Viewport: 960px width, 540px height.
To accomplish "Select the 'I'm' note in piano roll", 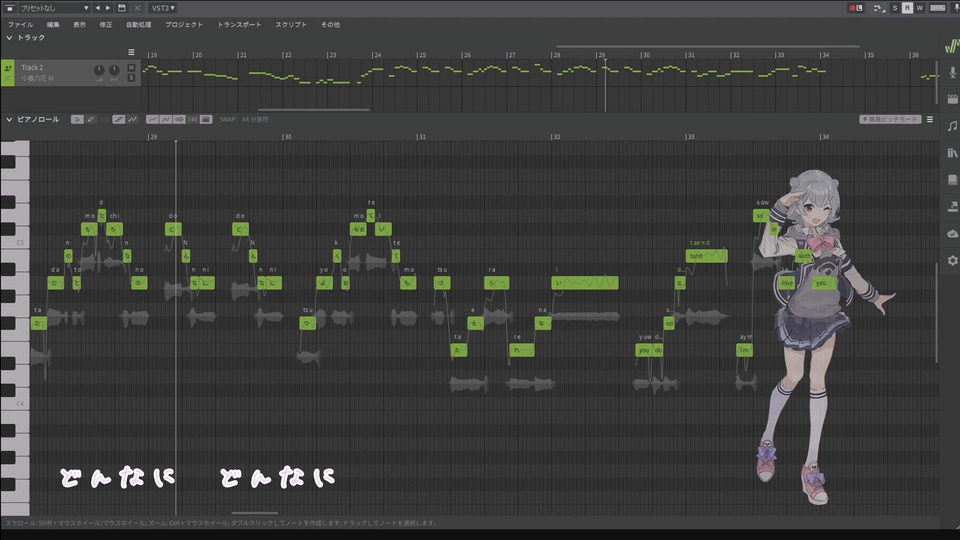I will (x=744, y=350).
